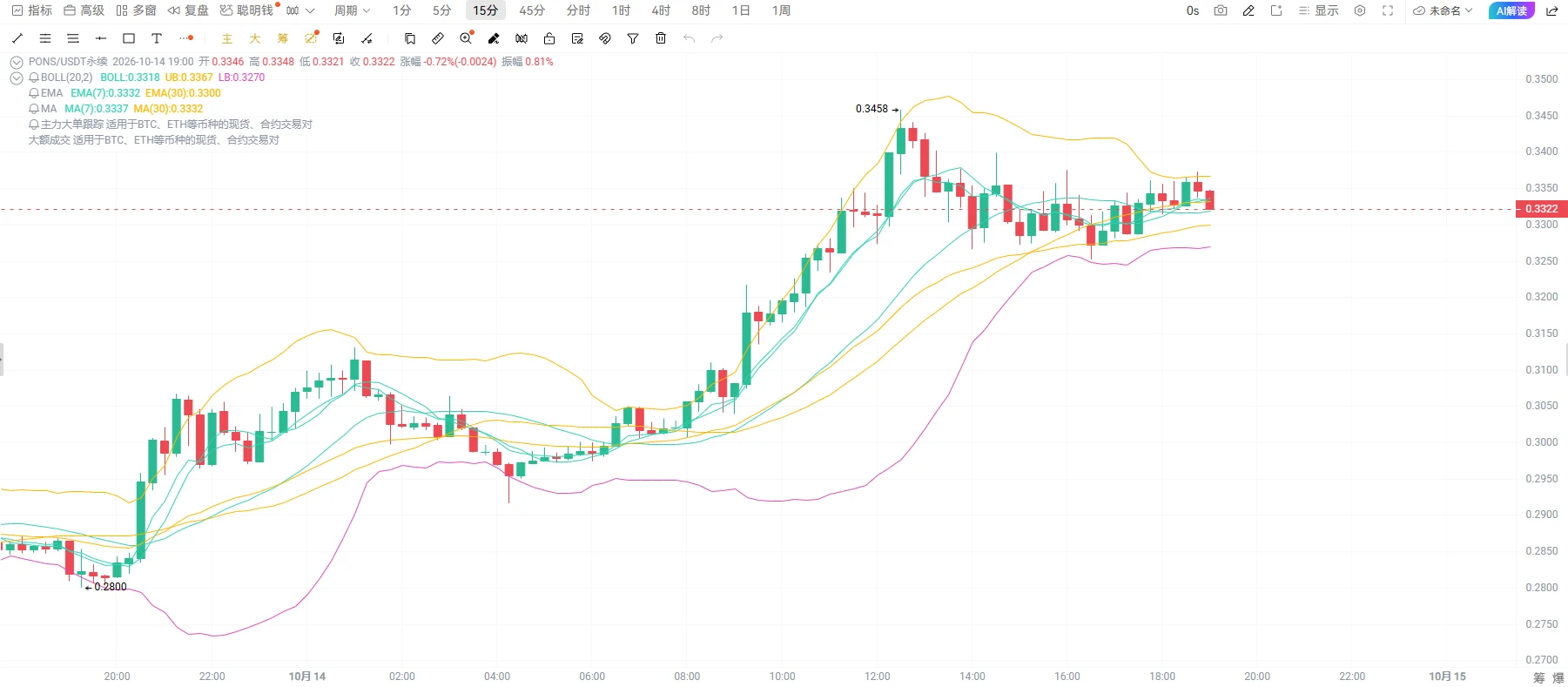Viewport: 1568px width, 687px height.
Task: Expand more drawing tools with dots icon
Action: point(185,38)
